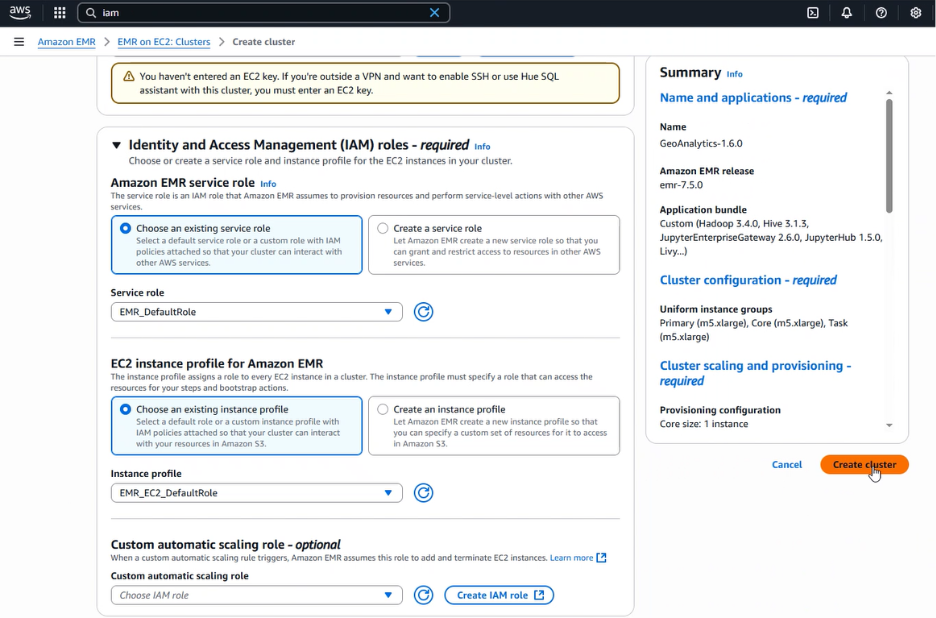936x618 pixels.
Task: Refresh the Instance profile list
Action: point(423,493)
